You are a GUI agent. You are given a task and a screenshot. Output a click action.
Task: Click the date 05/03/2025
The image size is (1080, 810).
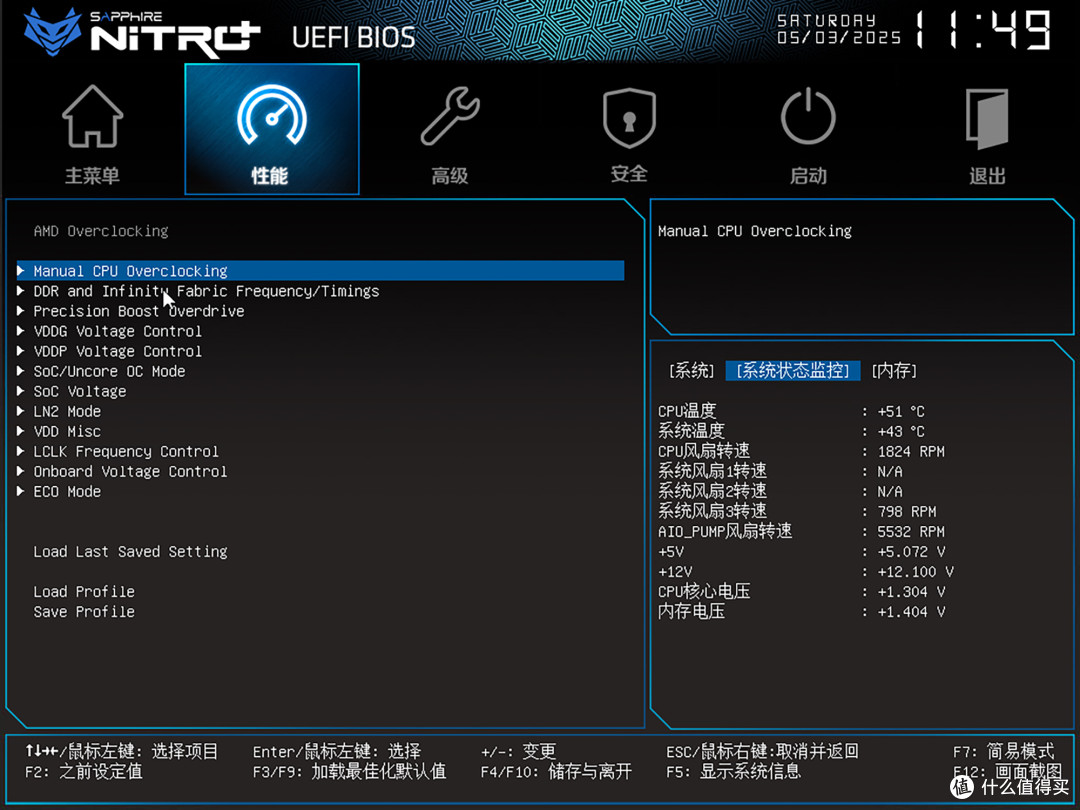pos(839,37)
